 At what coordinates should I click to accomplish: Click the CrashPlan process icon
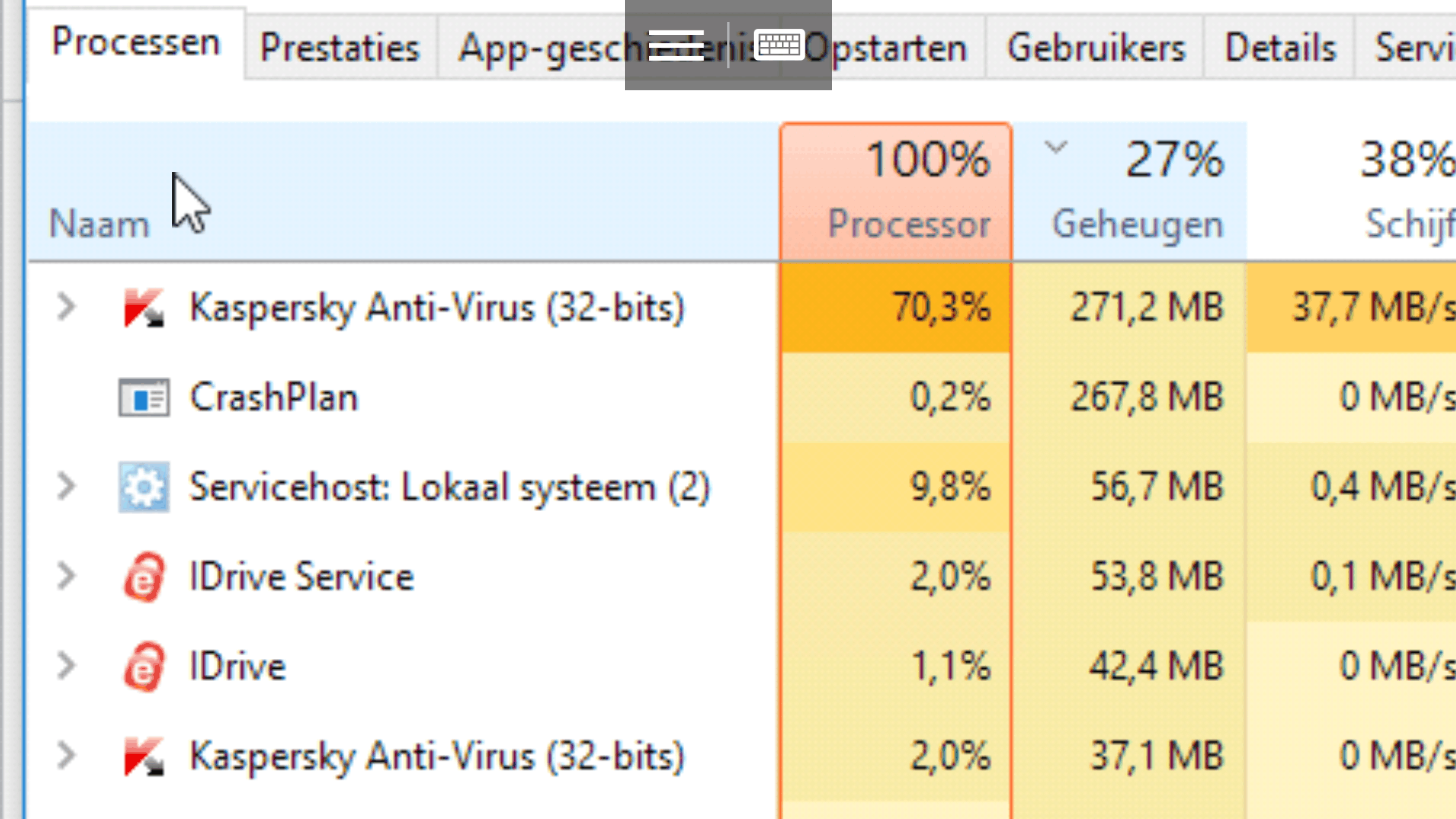(x=143, y=397)
